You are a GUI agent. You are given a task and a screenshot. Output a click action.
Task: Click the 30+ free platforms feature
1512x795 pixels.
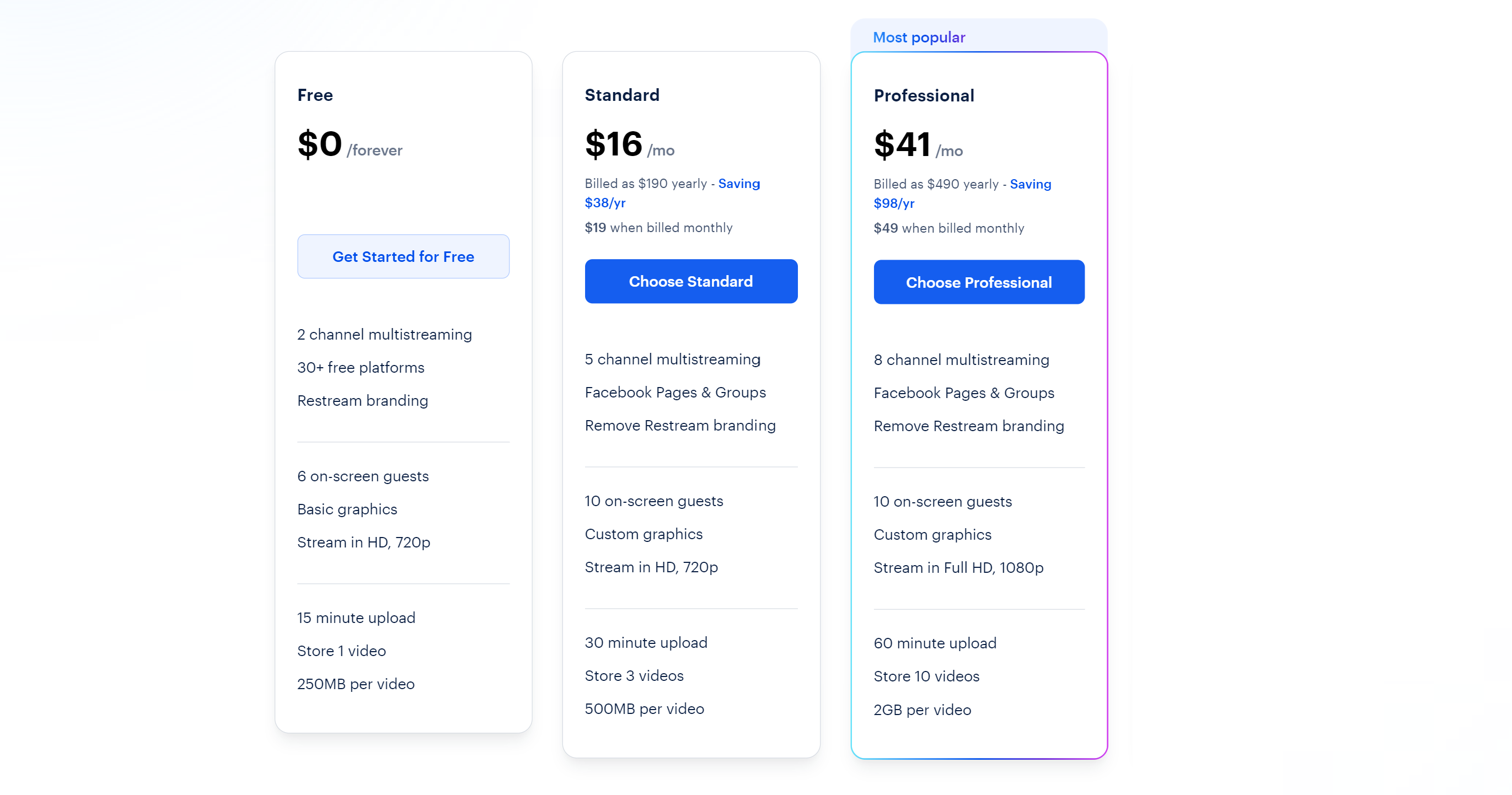[361, 367]
